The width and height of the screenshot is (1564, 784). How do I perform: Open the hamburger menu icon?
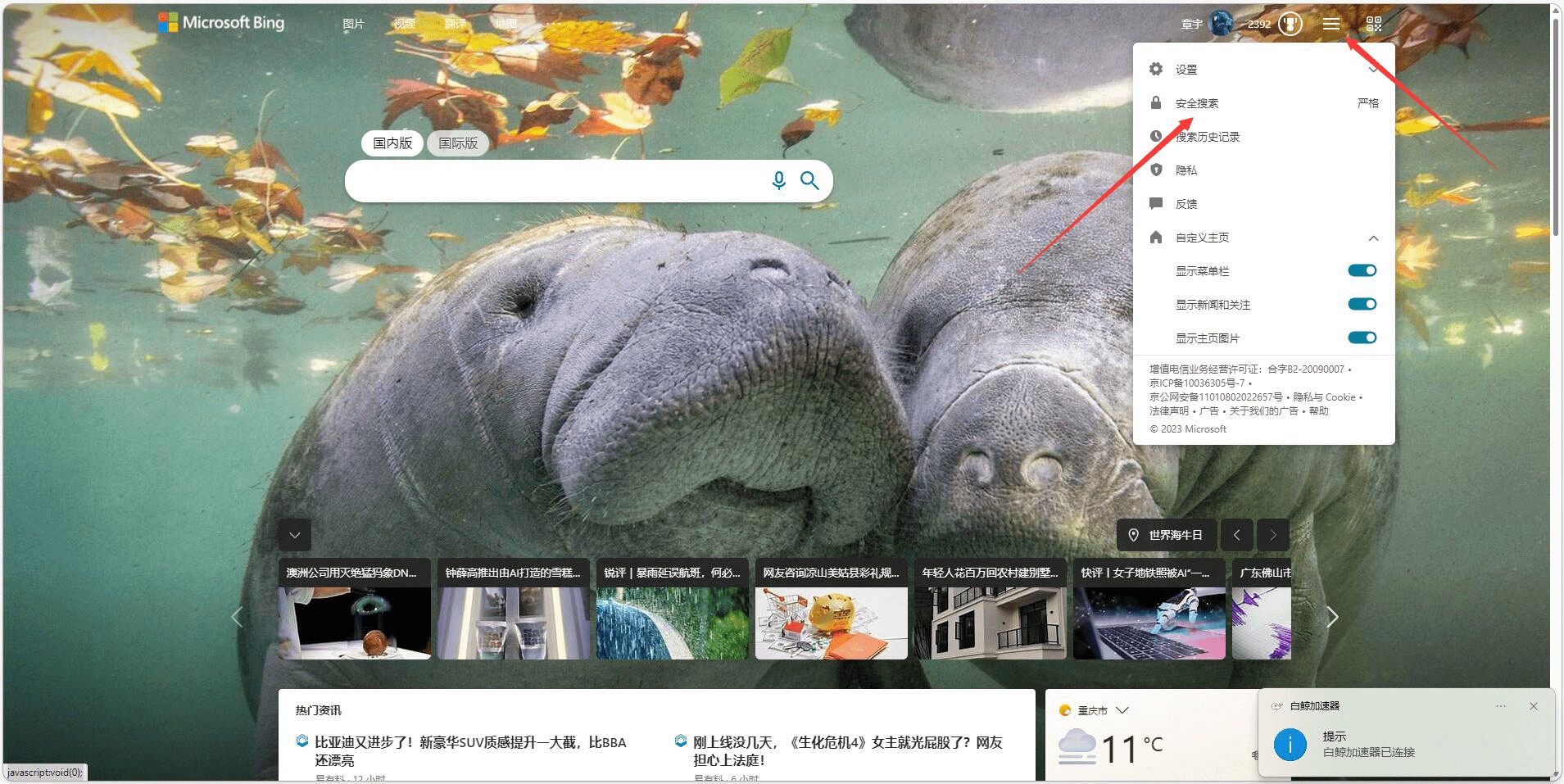tap(1333, 23)
